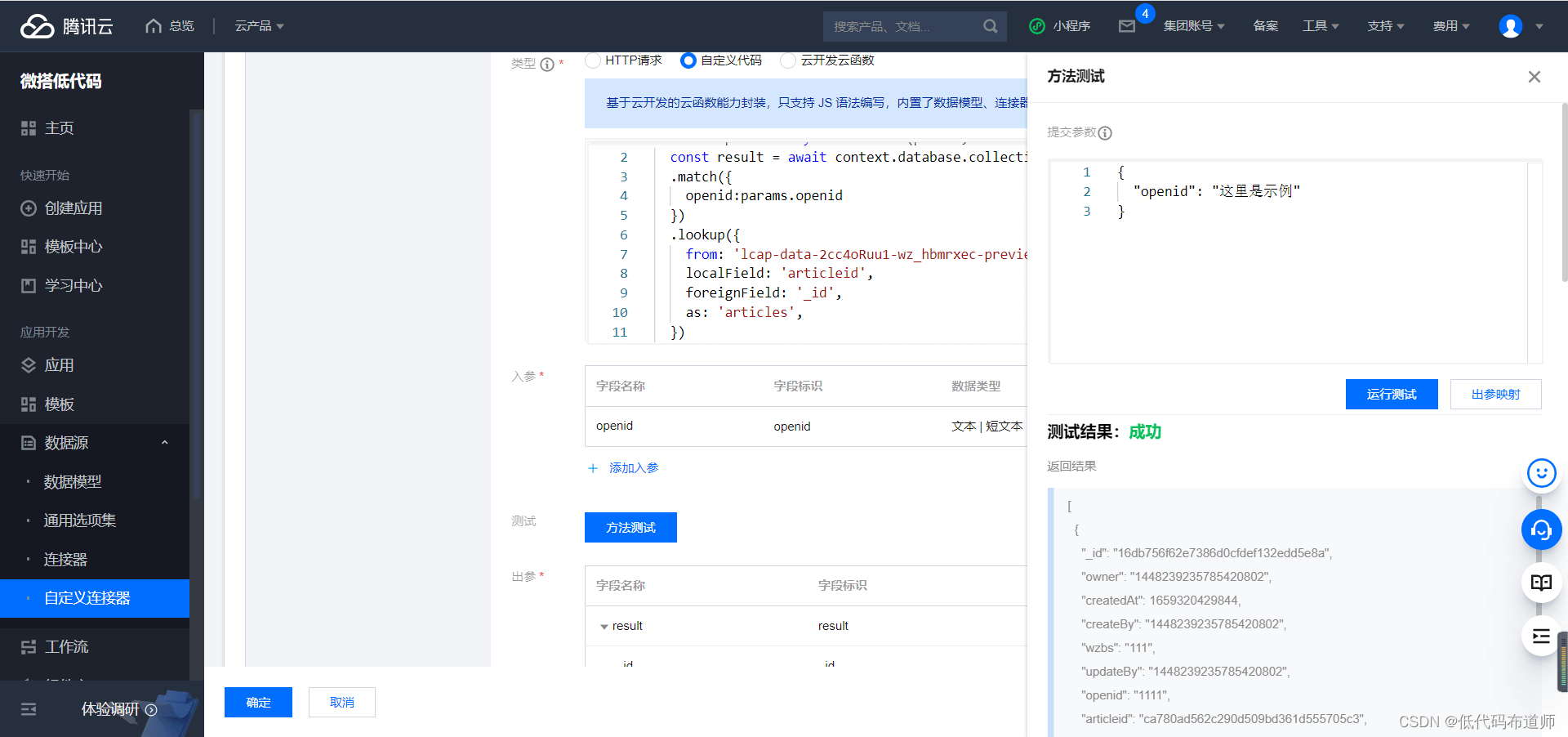Click the 文本 | 短文本 data type cell
1568x737 pixels.
click(987, 427)
